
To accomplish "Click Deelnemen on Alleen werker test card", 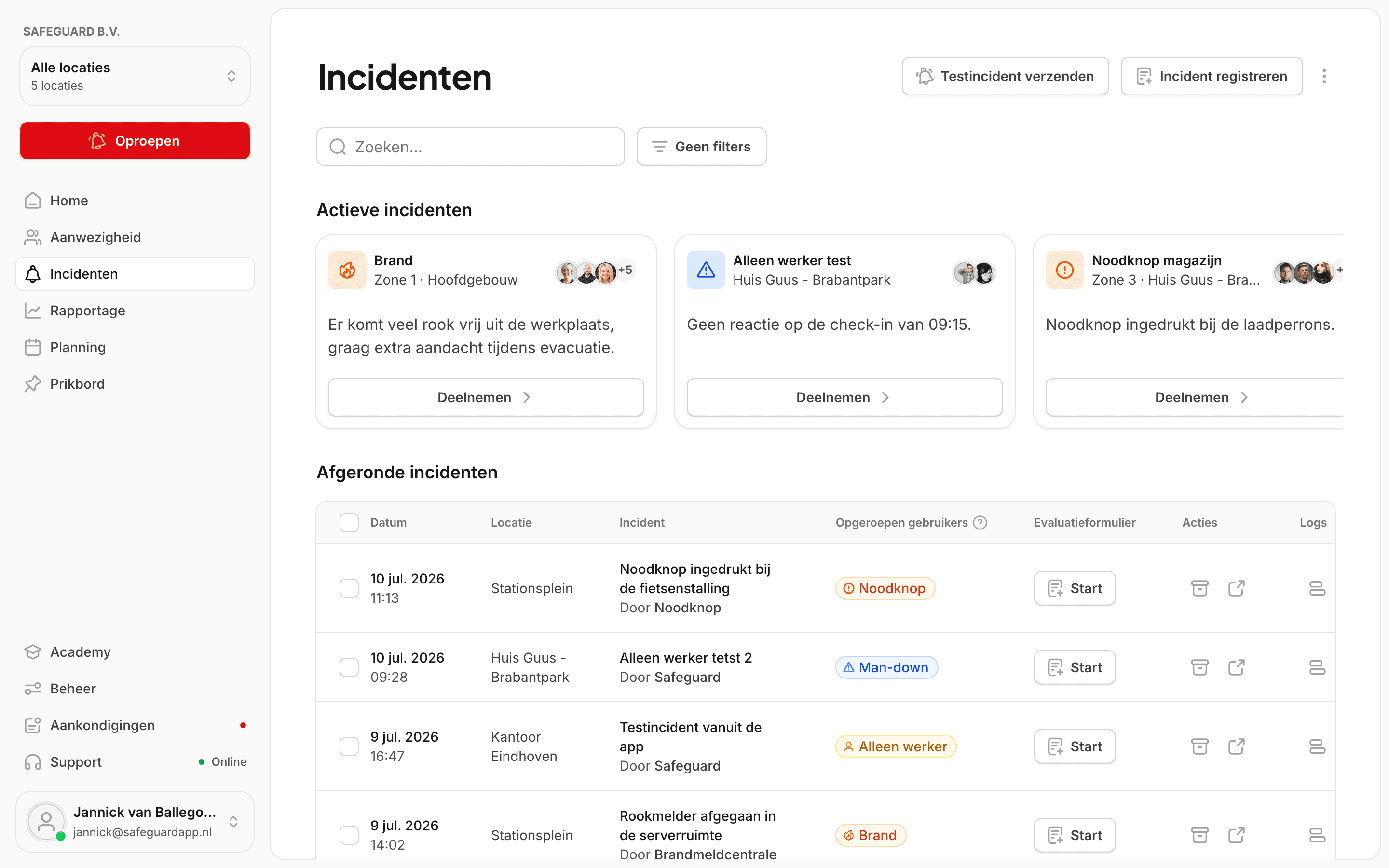I will coord(844,397).
